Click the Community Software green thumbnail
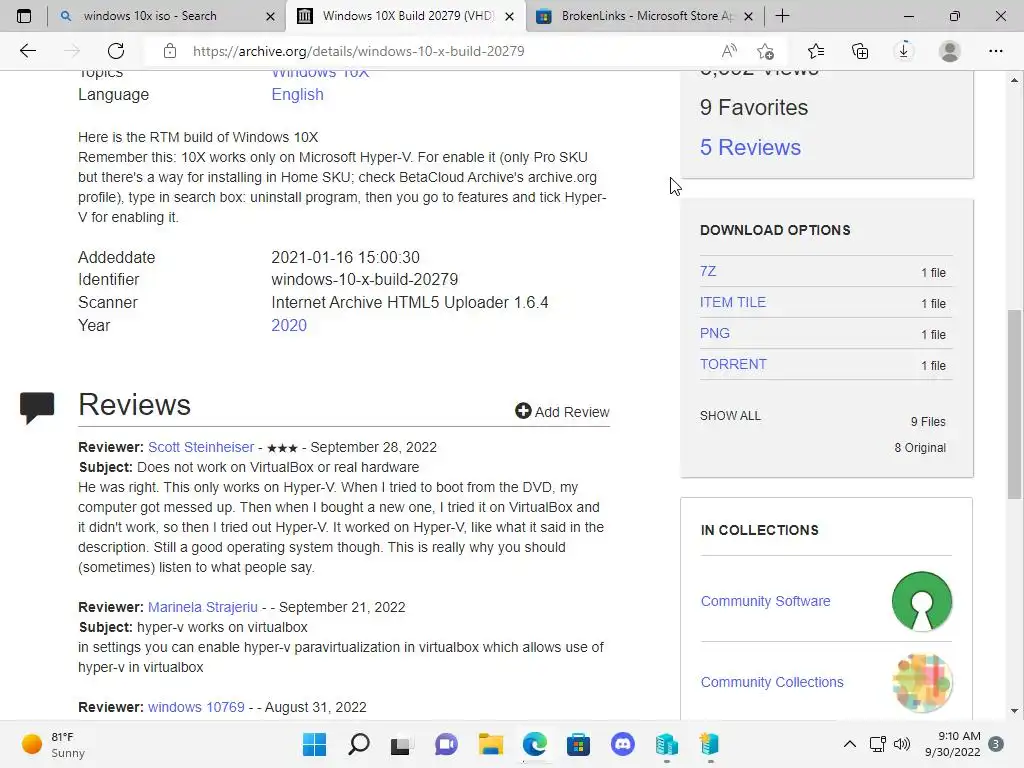 921,601
